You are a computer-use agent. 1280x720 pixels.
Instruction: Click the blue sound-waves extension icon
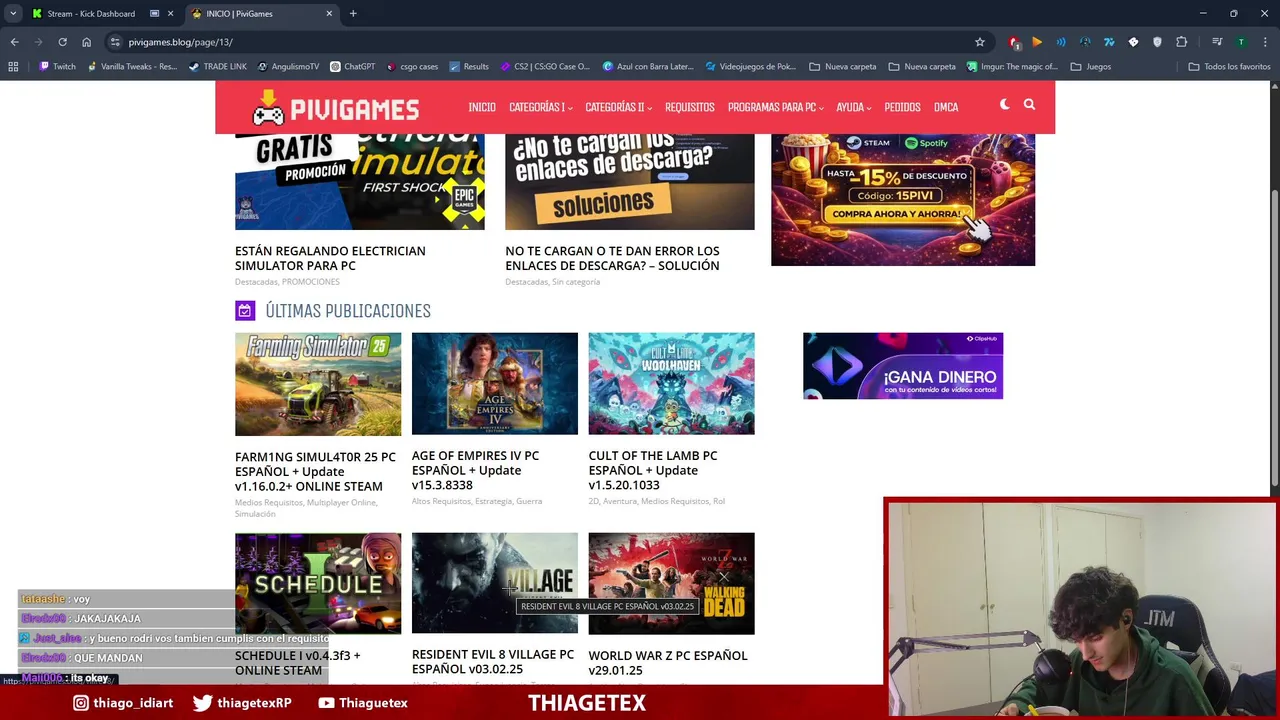pyautogui.click(x=1061, y=42)
